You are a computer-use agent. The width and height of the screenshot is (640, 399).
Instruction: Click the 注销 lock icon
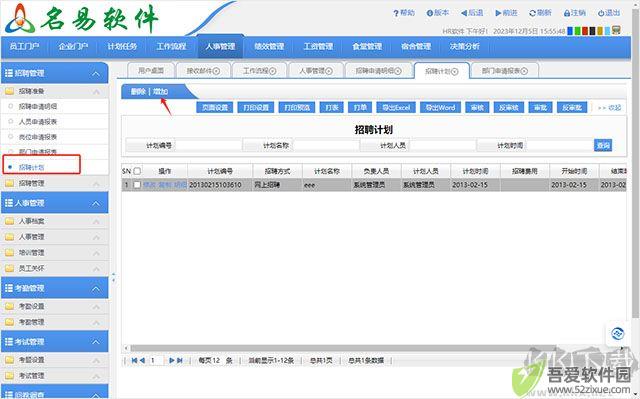pyautogui.click(x=567, y=13)
